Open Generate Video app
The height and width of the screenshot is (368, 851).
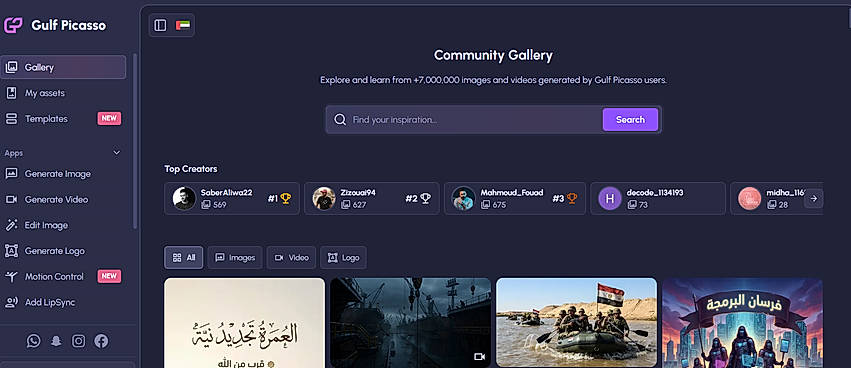click(x=63, y=199)
